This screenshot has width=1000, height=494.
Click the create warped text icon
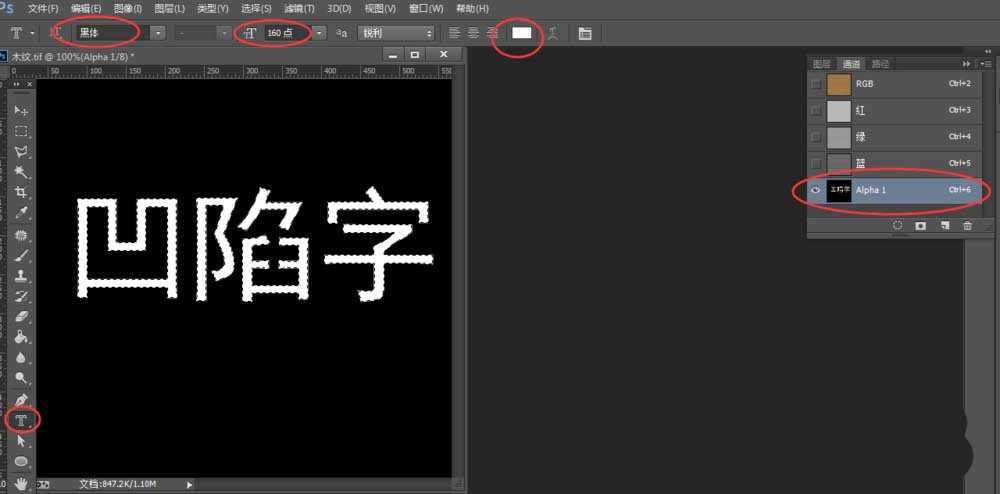pos(551,33)
